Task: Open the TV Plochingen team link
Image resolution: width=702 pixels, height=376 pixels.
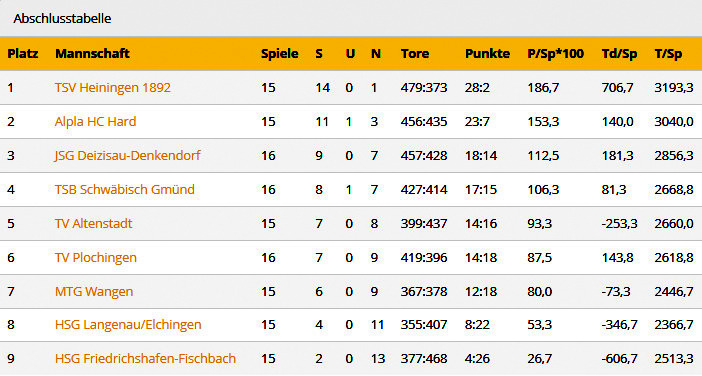Action: tap(95, 257)
